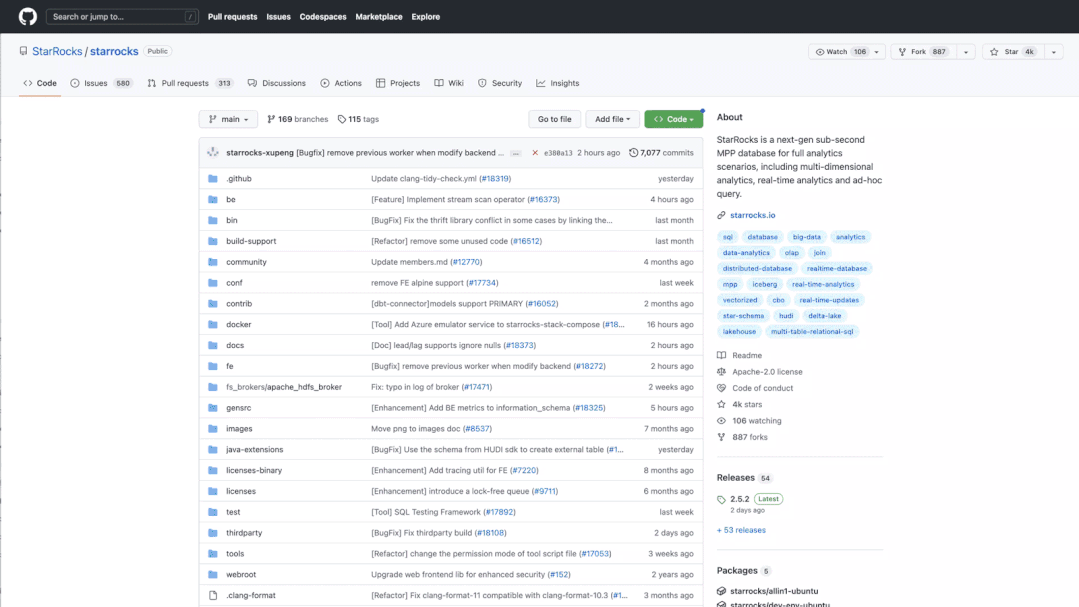Image resolution: width=1079 pixels, height=607 pixels.
Task: Click the eye icon beside 106 watching
Action: [721, 420]
